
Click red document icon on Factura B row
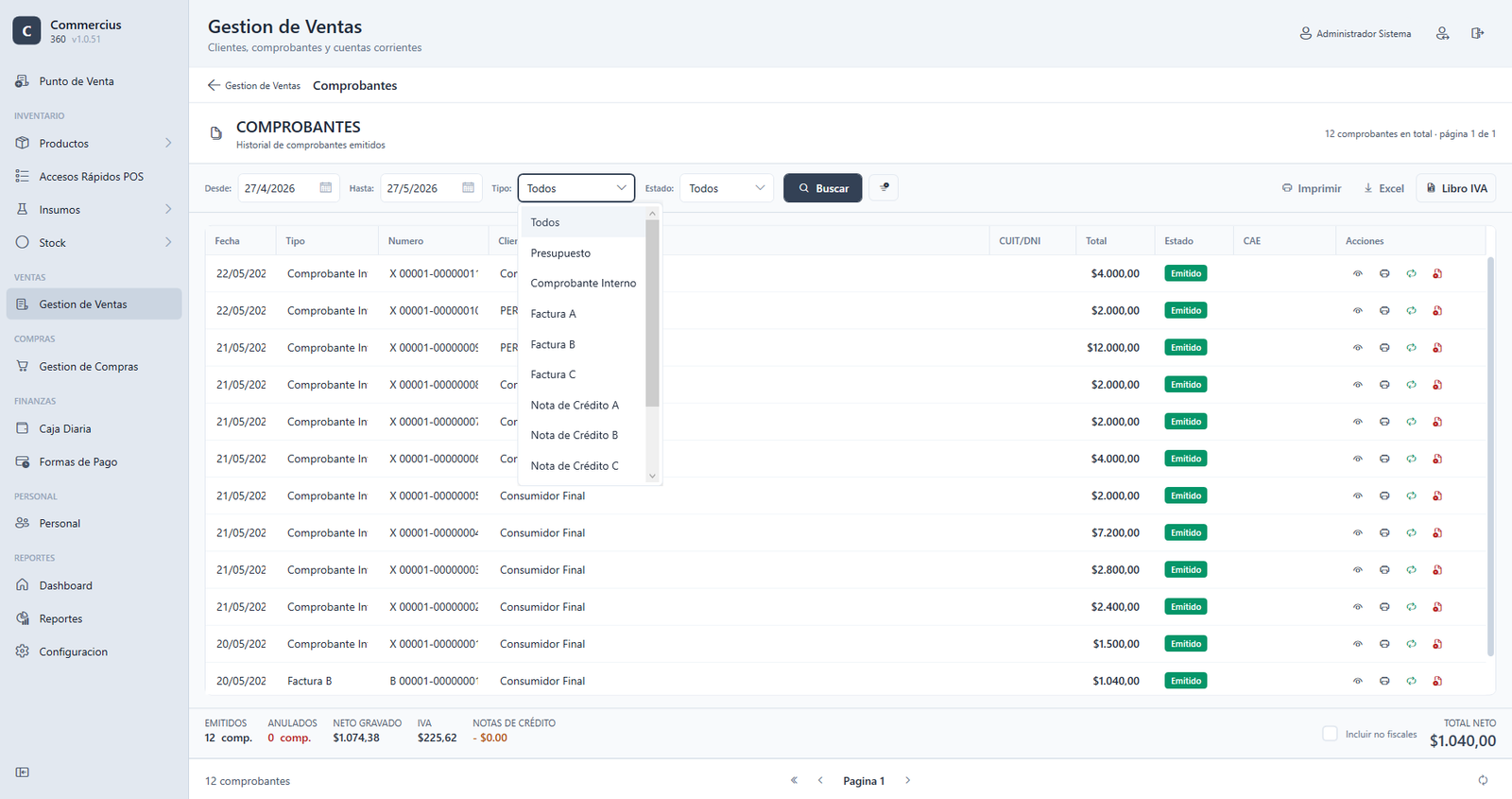coord(1437,681)
